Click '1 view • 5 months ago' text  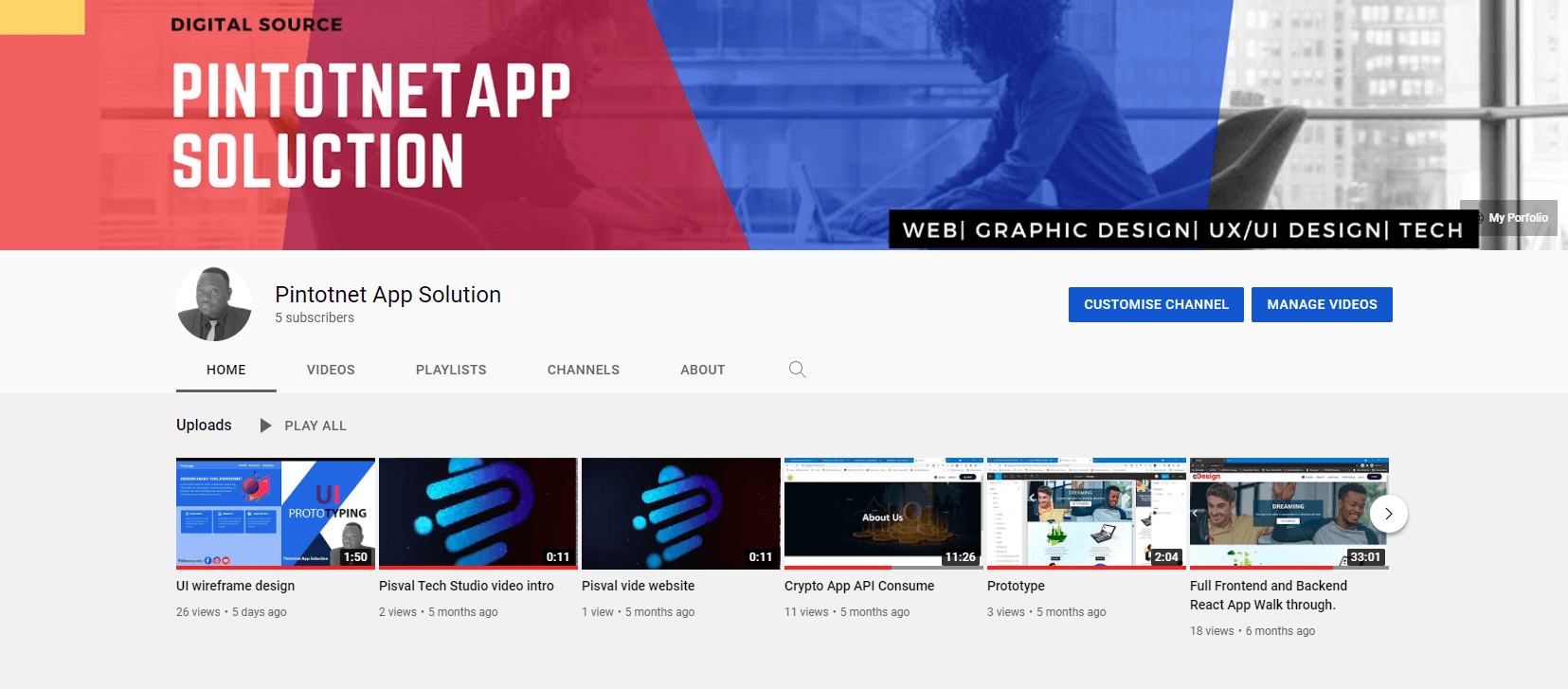(x=638, y=612)
